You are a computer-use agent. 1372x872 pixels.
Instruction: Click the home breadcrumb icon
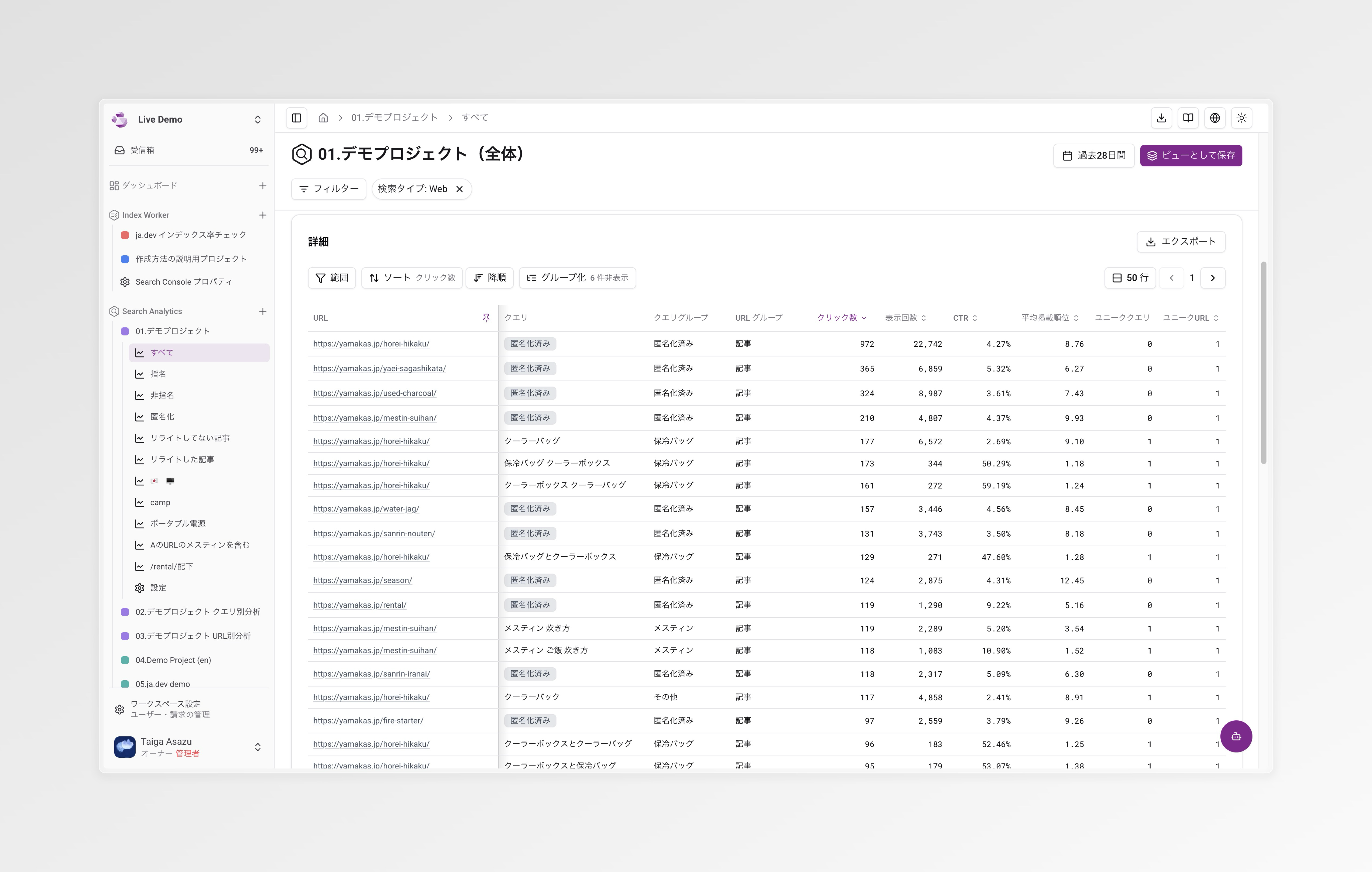323,118
